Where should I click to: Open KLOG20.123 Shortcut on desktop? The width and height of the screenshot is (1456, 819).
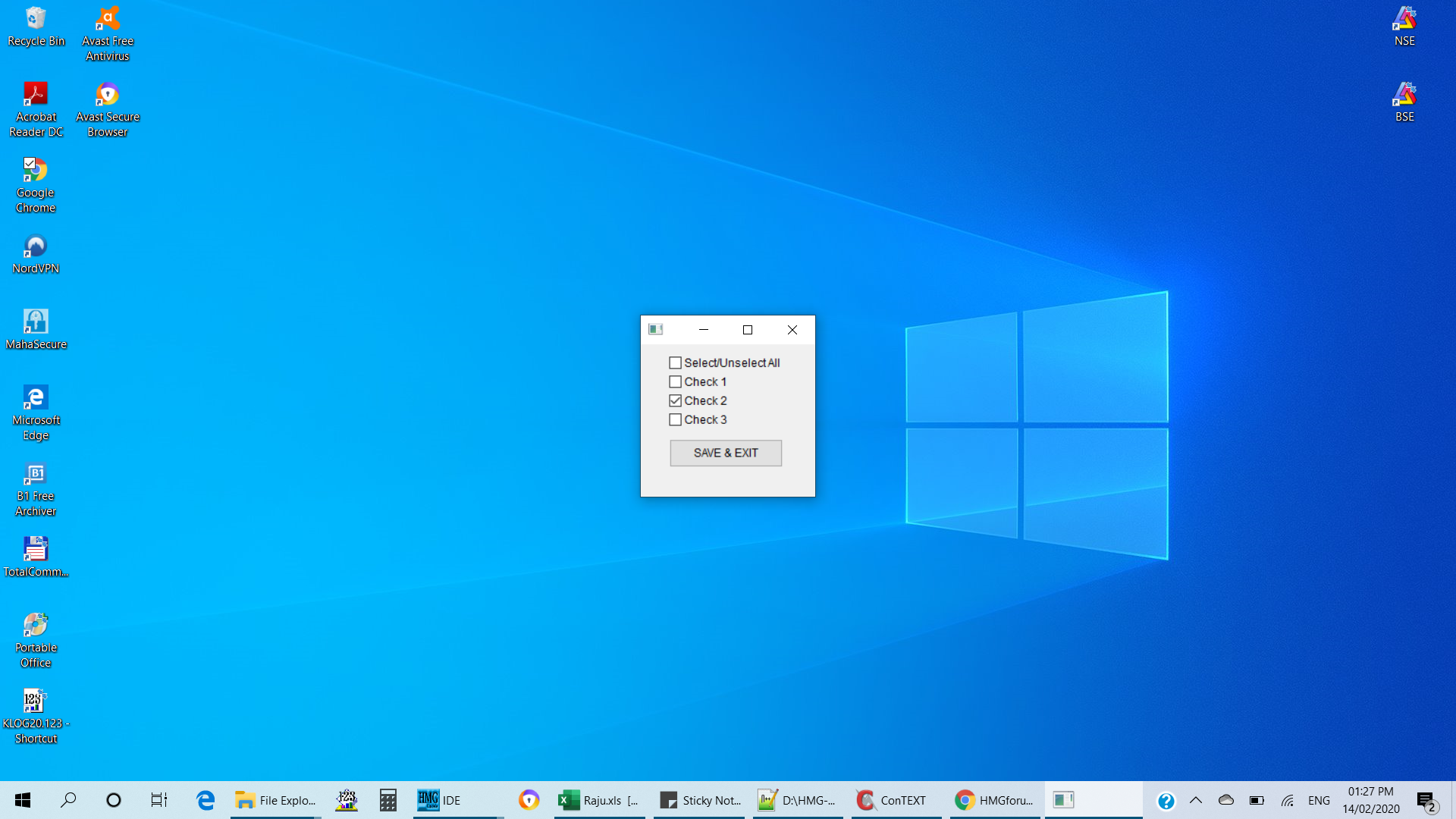pos(36,717)
